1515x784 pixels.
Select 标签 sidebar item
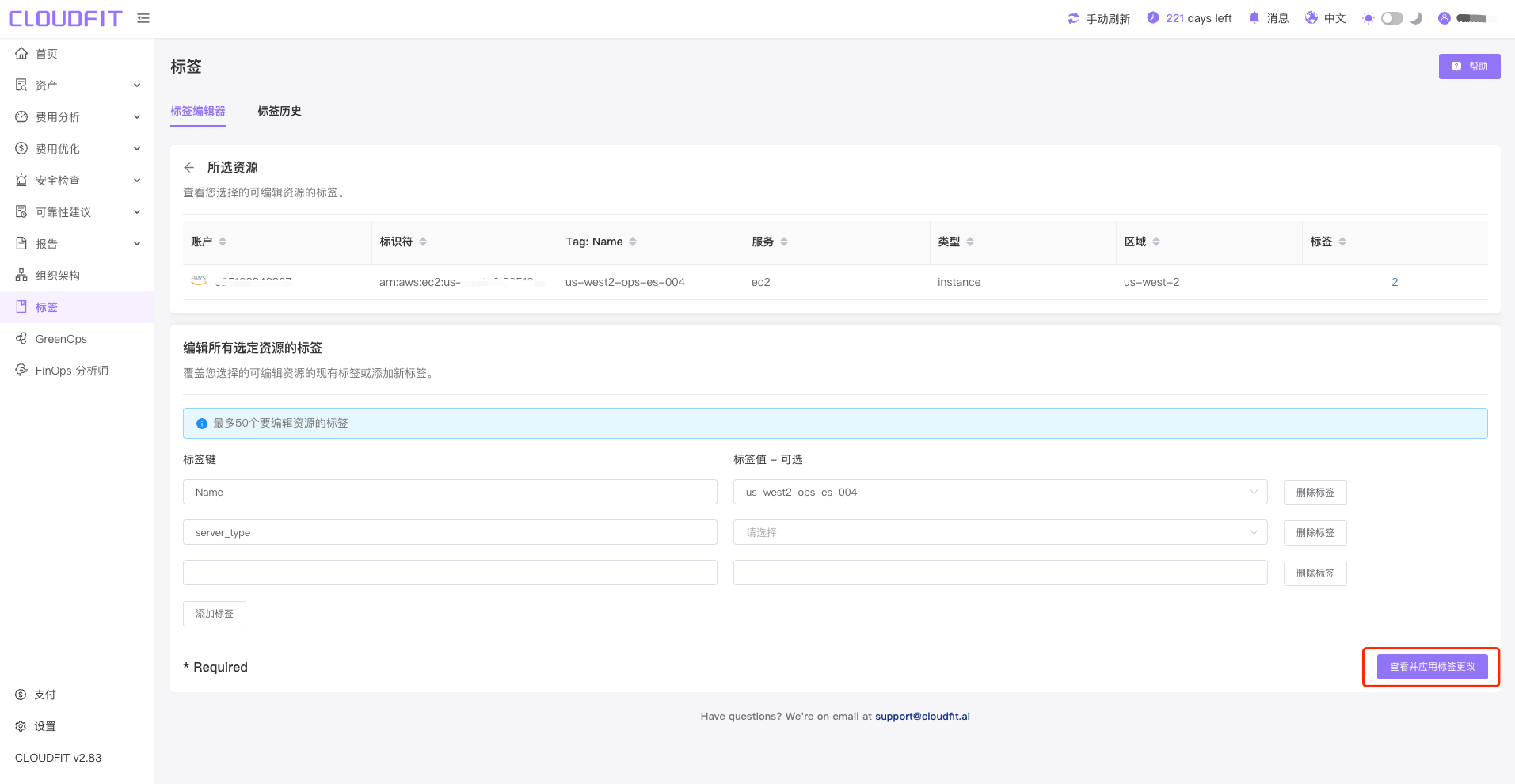[x=77, y=307]
